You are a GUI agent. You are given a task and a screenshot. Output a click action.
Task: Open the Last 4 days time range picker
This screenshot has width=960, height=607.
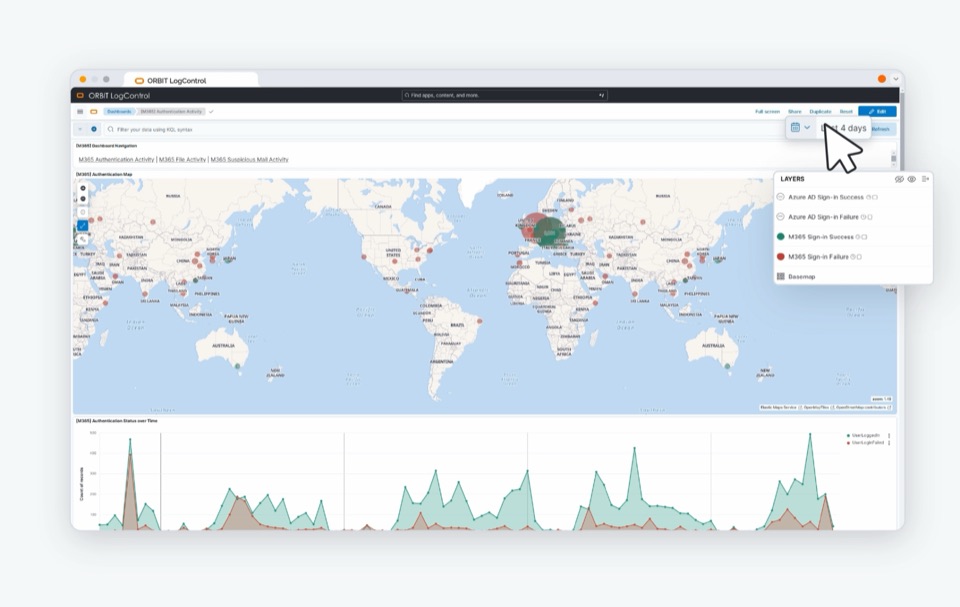click(843, 128)
